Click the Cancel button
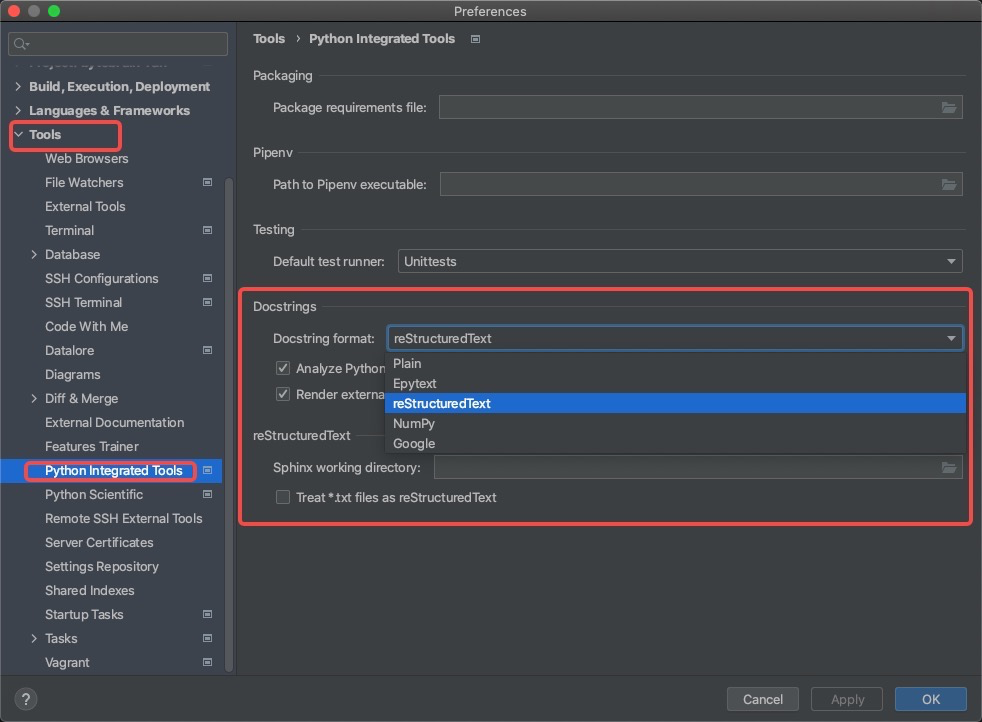982x722 pixels. click(762, 699)
